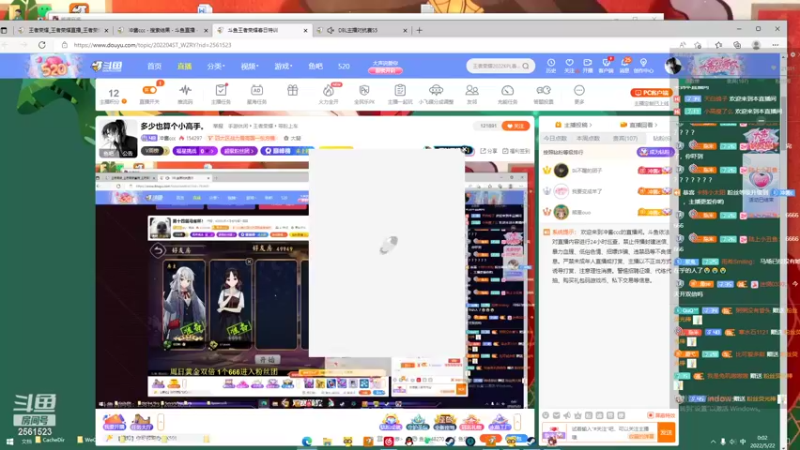
Task: Focus the Douyu search input field
Action: pos(495,66)
